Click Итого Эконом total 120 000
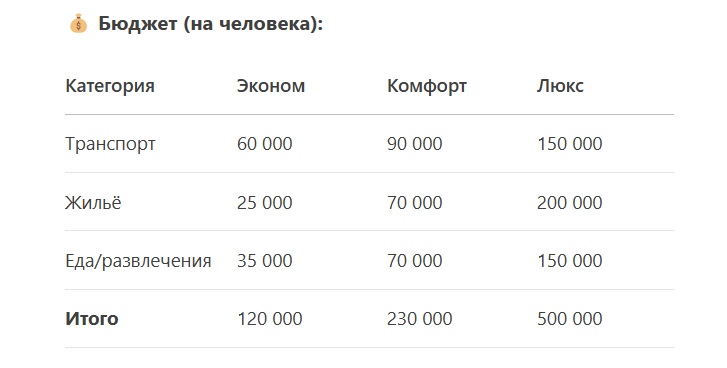Screen dimensions: 727x368 [270, 319]
